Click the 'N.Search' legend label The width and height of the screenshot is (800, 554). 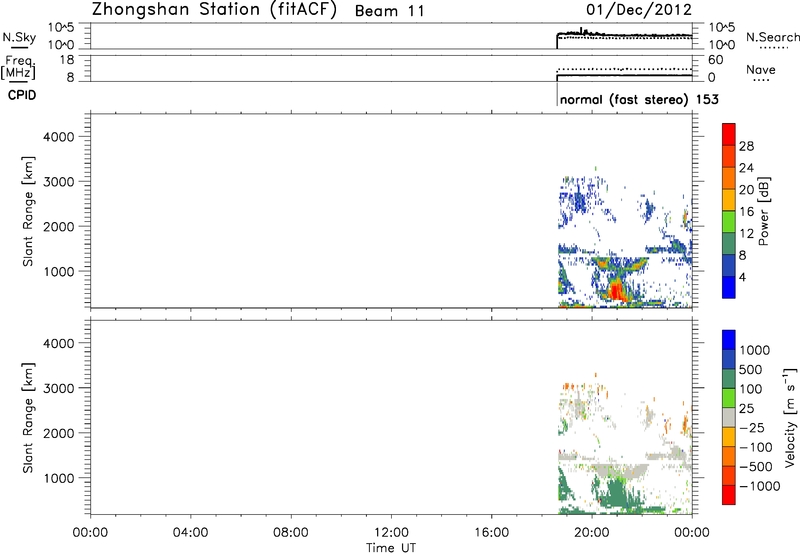772,37
